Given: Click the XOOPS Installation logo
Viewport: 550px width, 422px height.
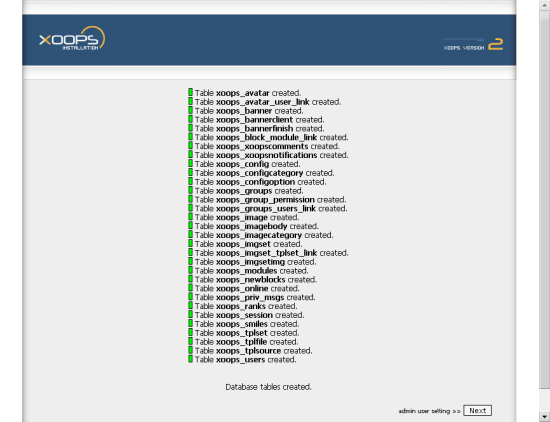Looking at the screenshot, I should [72, 38].
